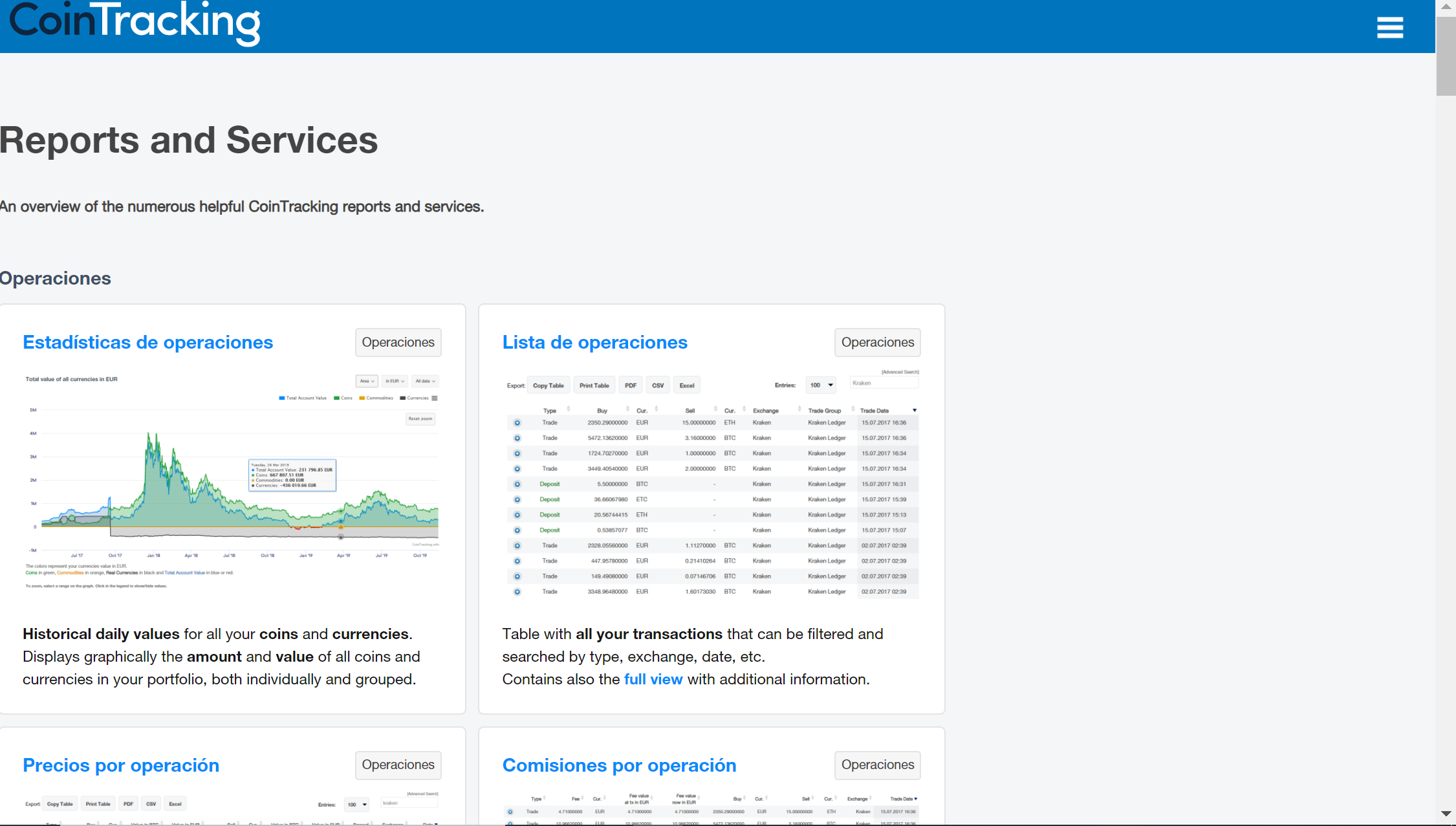This screenshot has width=1456, height=826.
Task: Open the Estadísticas de operaciones link
Action: coord(147,342)
